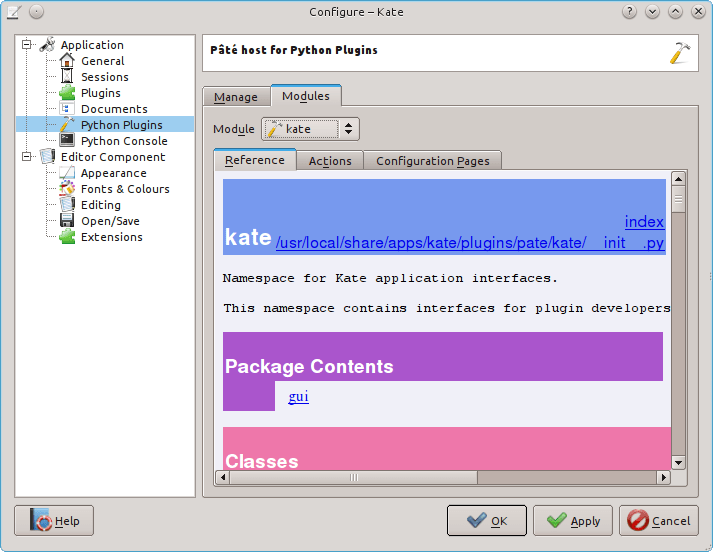Click the horizontal scrollbar left arrow
The height and width of the screenshot is (552, 713).
[222, 477]
